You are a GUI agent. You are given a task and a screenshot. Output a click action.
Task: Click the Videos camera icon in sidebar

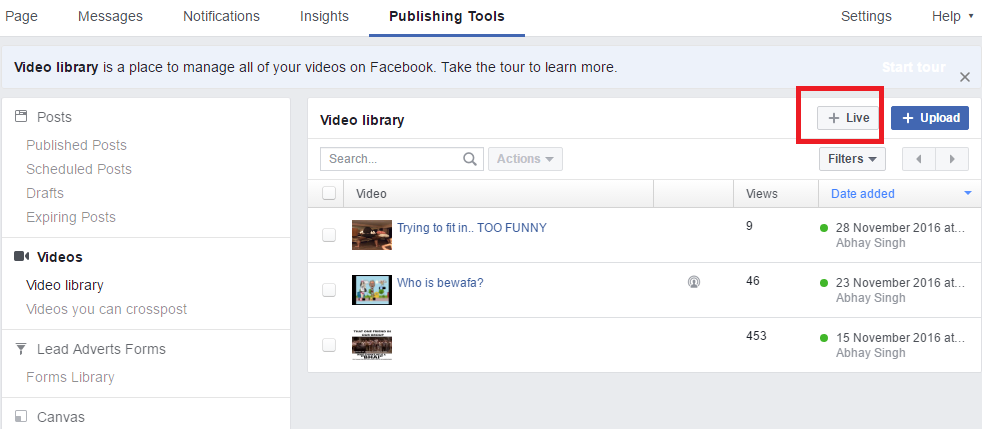22,256
